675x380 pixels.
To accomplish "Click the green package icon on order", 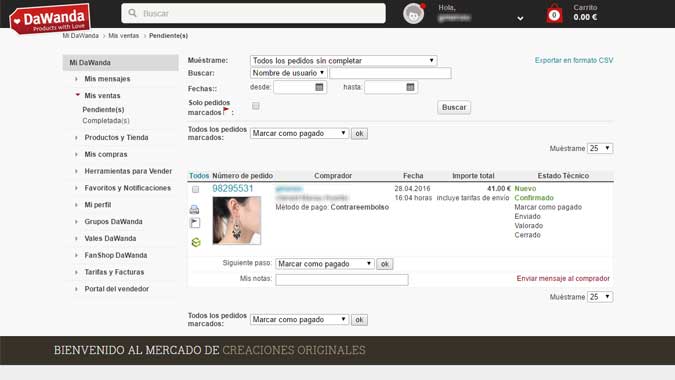I will click(x=196, y=243).
